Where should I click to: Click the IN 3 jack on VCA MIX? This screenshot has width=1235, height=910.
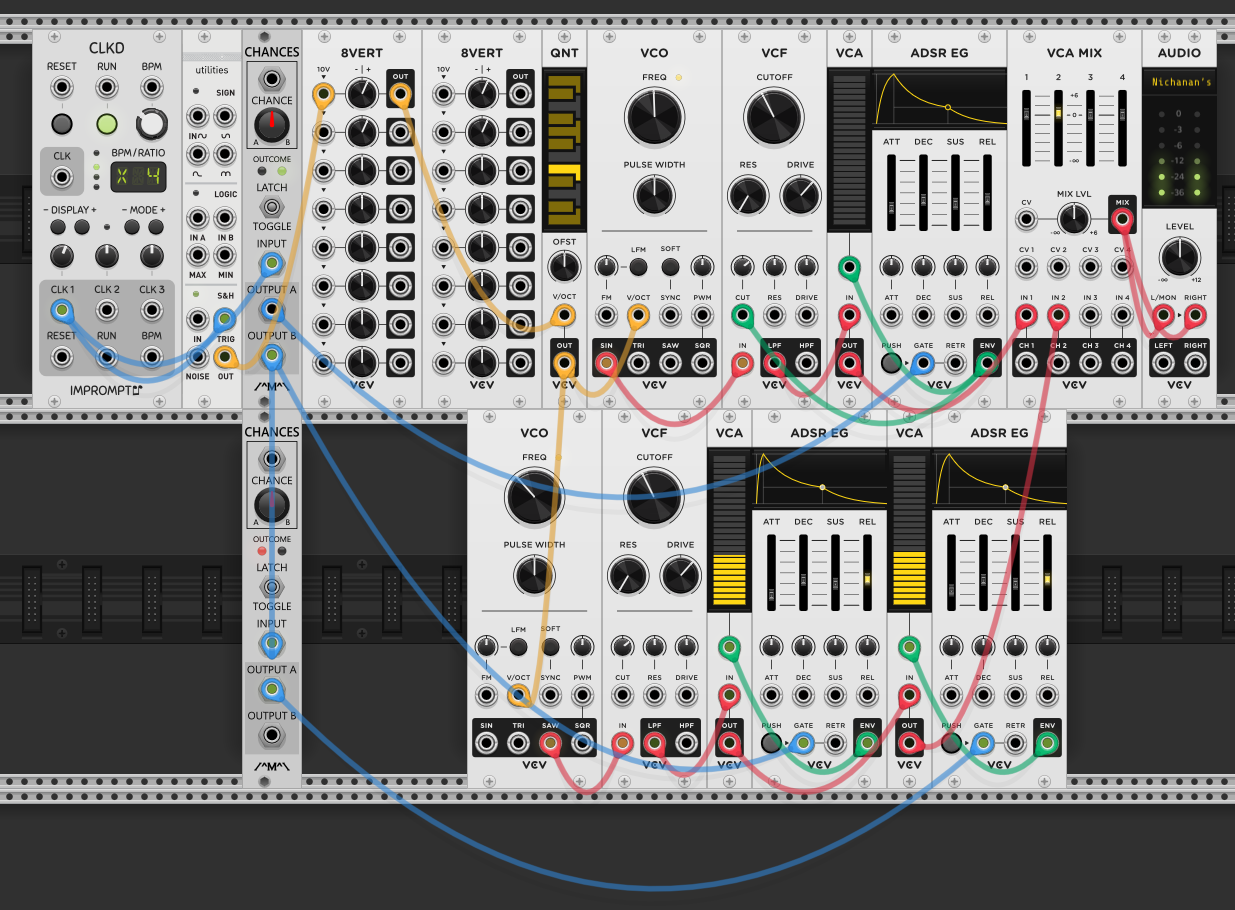click(x=1090, y=316)
